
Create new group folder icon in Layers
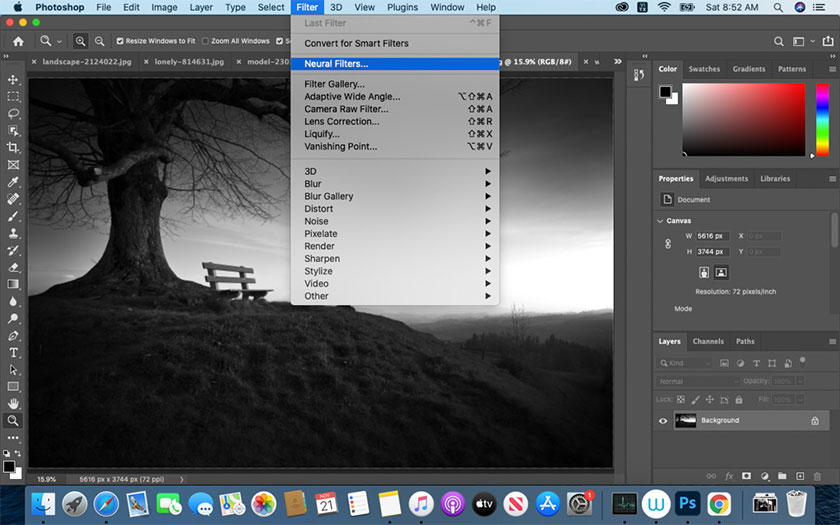click(x=782, y=476)
